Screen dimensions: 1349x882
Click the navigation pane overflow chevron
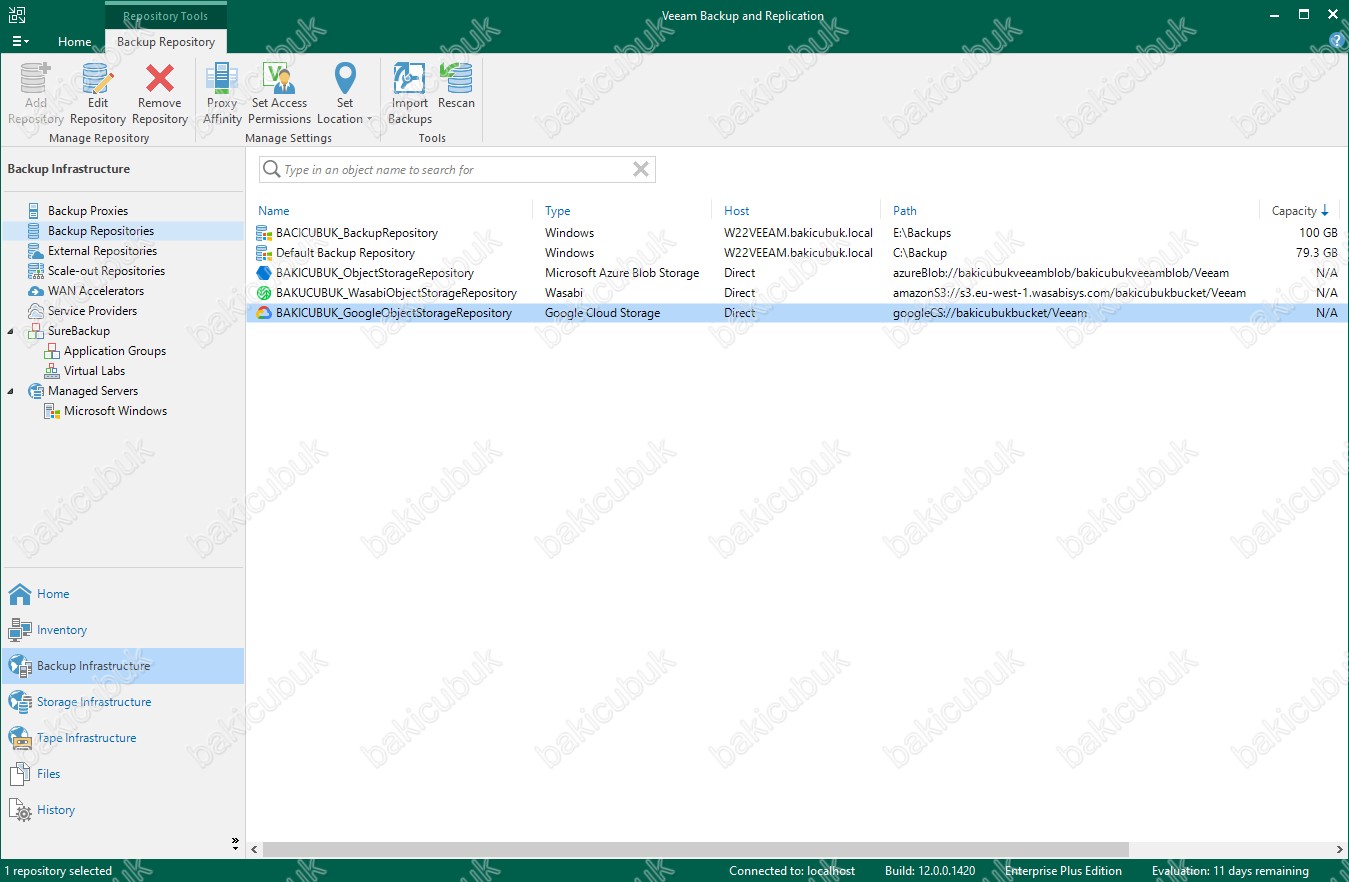(235, 842)
